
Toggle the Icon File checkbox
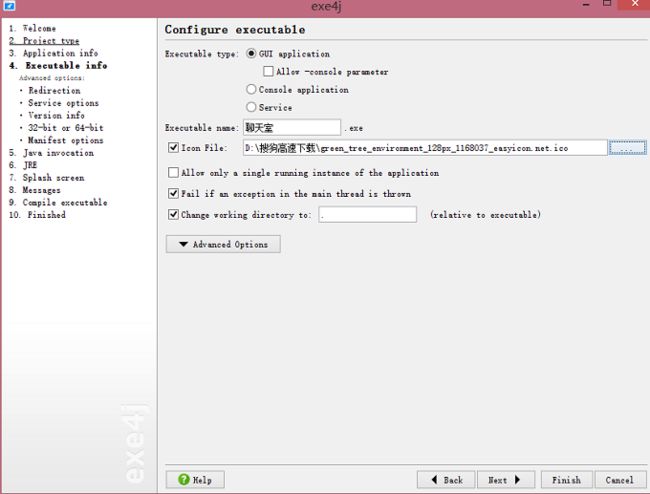click(x=173, y=148)
